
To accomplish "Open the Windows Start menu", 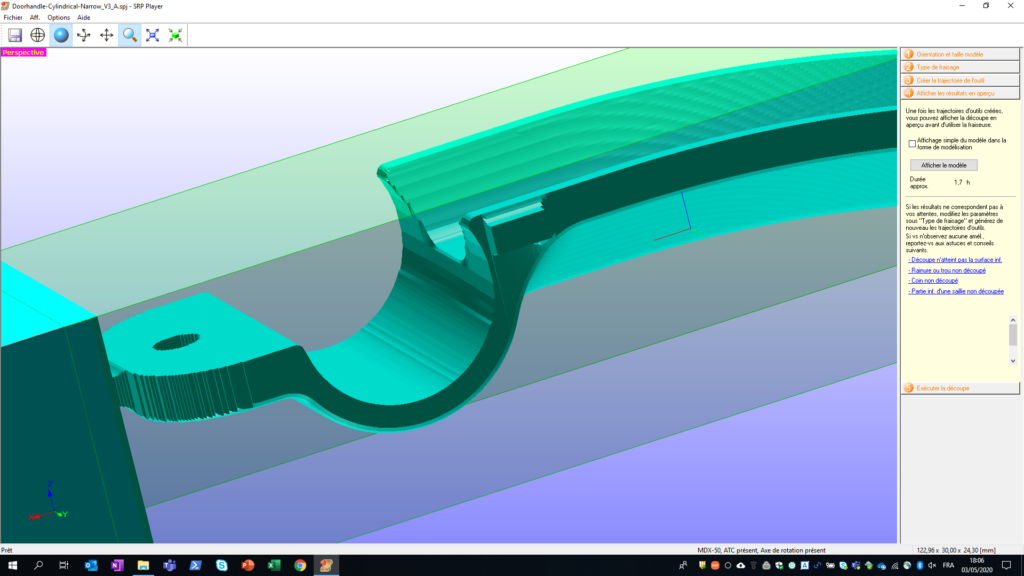I will [12, 566].
